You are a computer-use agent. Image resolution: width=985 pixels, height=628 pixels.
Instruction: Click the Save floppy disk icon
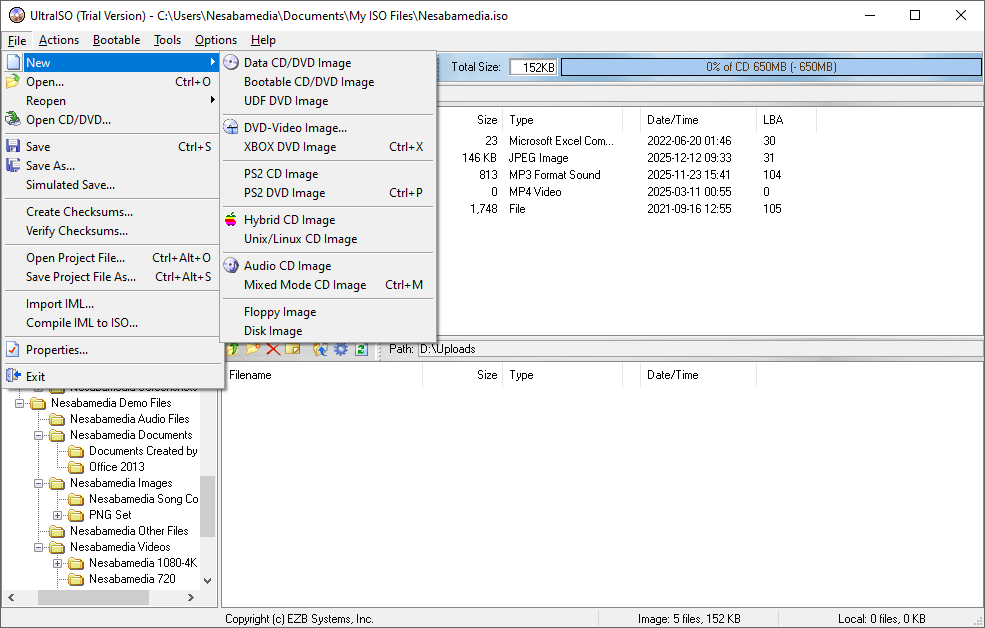click(13, 147)
